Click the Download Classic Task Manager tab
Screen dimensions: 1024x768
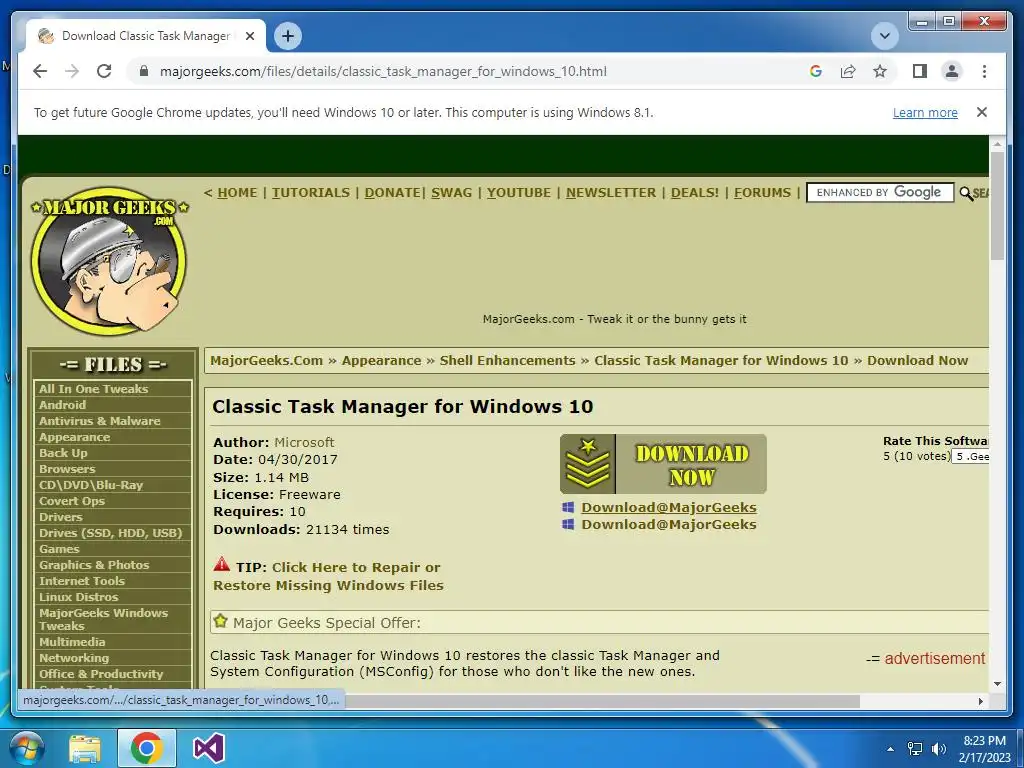(146, 36)
